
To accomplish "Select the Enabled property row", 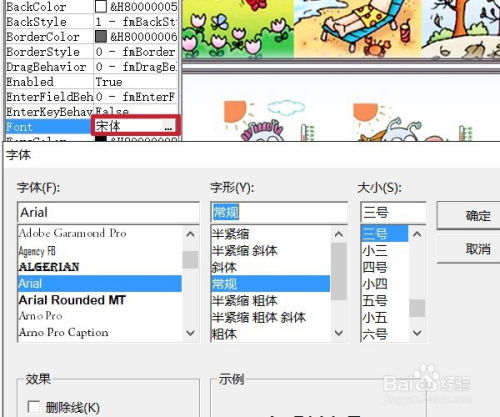I will [91, 82].
